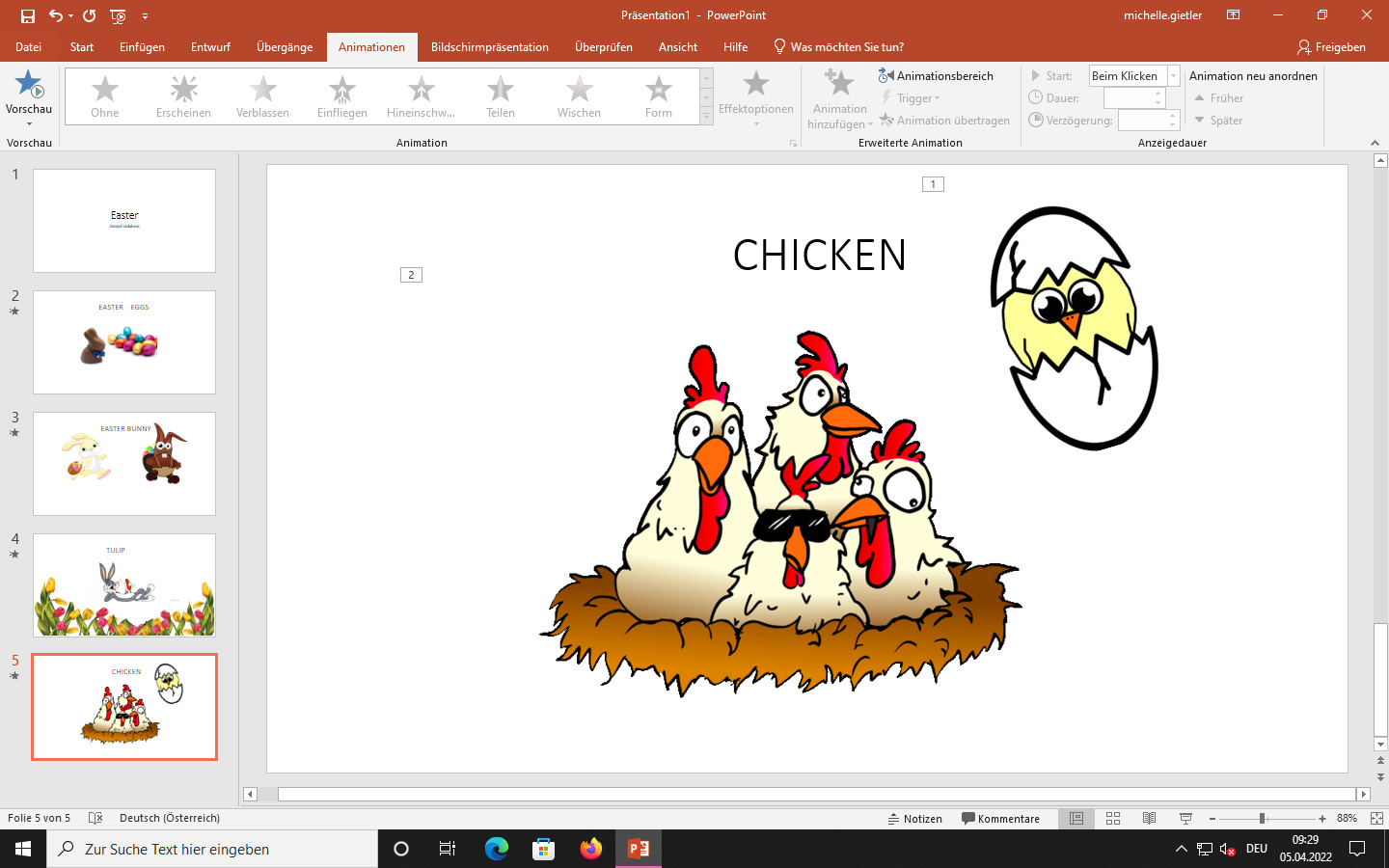Click the Save icon in title bar

pos(28,15)
